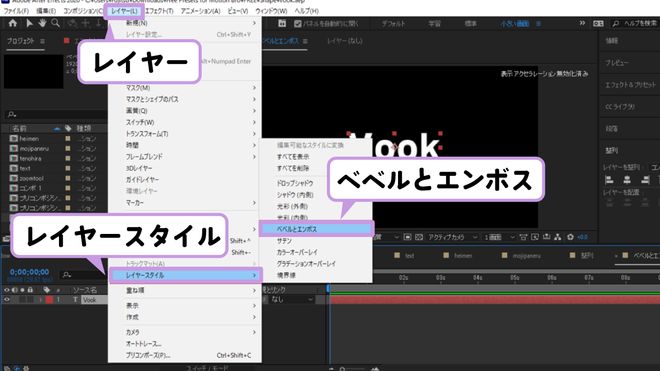Select the 小さい画面 workspace
Image resolution: width=660 pixels, height=371 pixels.
[514, 24]
